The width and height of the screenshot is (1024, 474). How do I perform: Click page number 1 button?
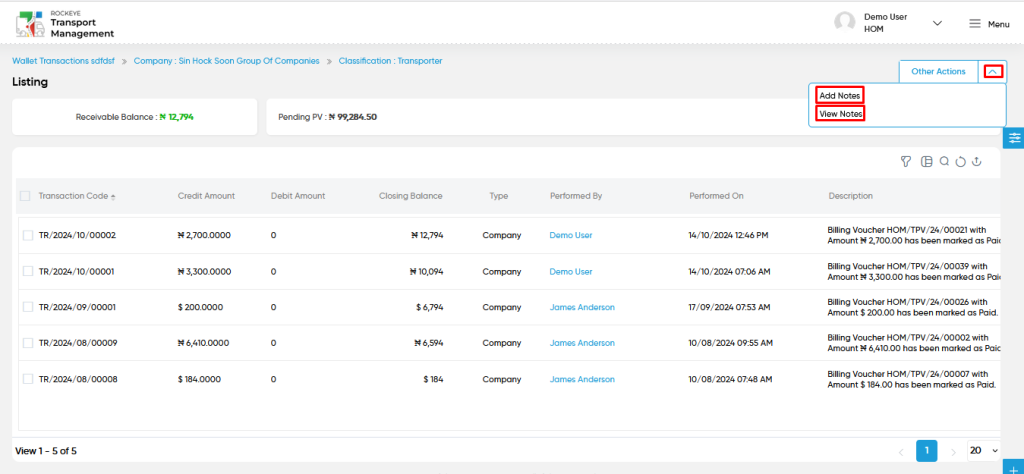click(x=927, y=450)
